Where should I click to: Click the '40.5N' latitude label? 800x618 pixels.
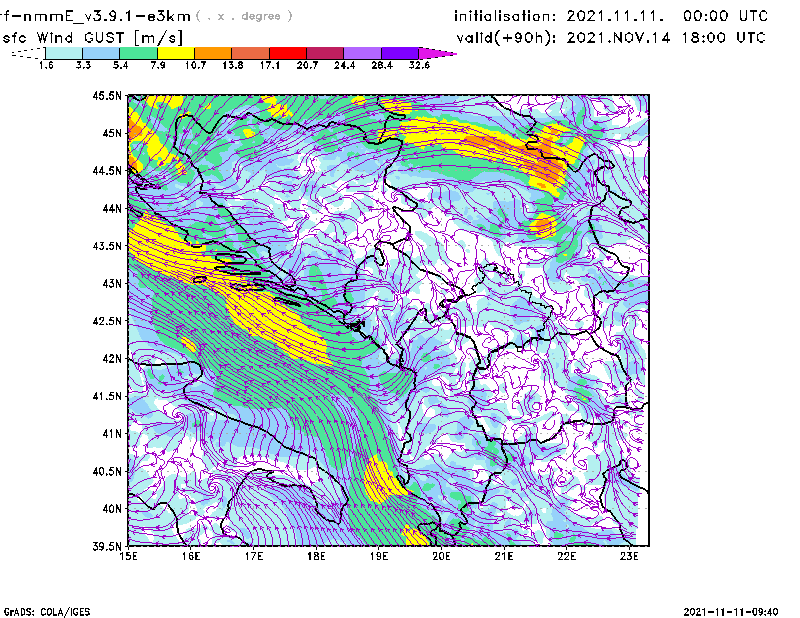click(107, 471)
